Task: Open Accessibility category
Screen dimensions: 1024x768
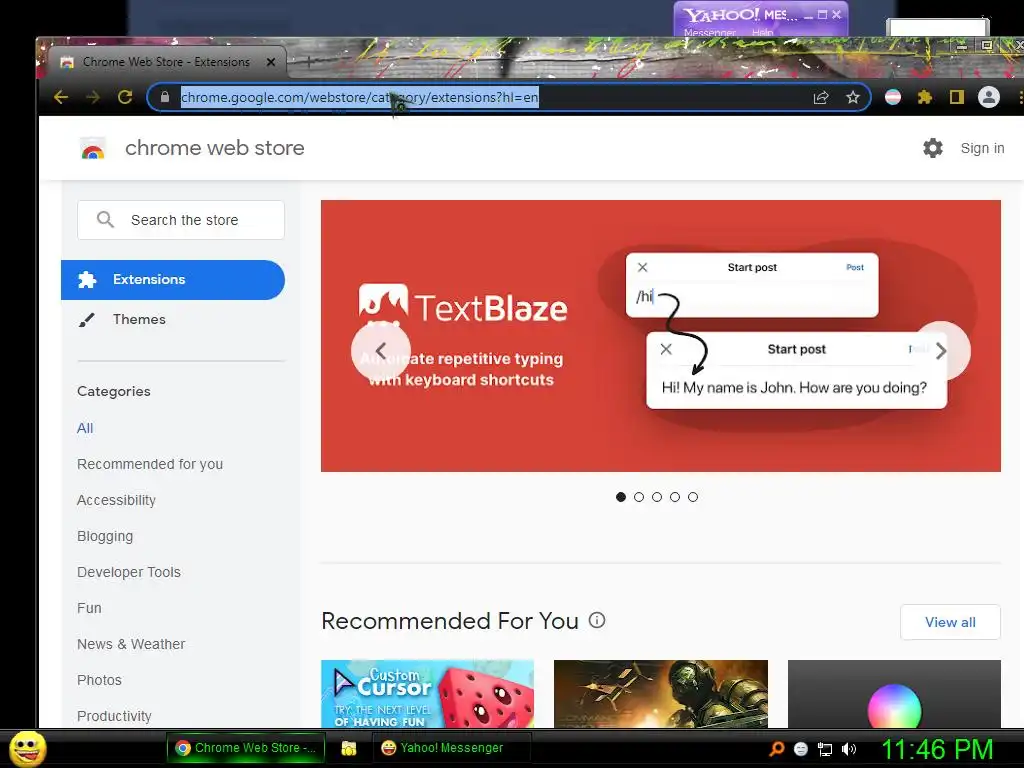Action: (116, 500)
